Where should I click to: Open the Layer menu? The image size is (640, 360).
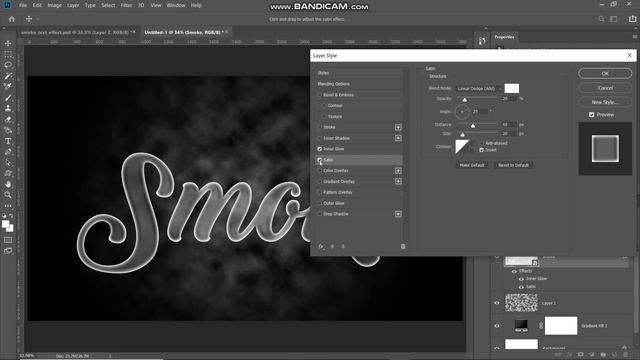pyautogui.click(x=73, y=5)
